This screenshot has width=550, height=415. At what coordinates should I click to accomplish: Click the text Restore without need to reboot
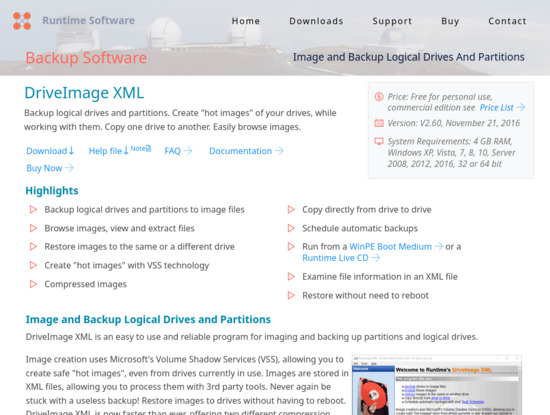click(x=365, y=295)
